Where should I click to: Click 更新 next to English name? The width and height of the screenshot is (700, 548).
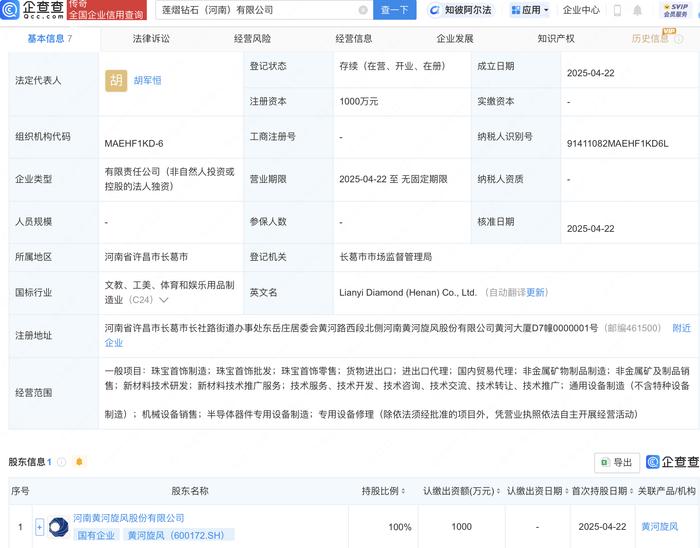click(x=535, y=293)
